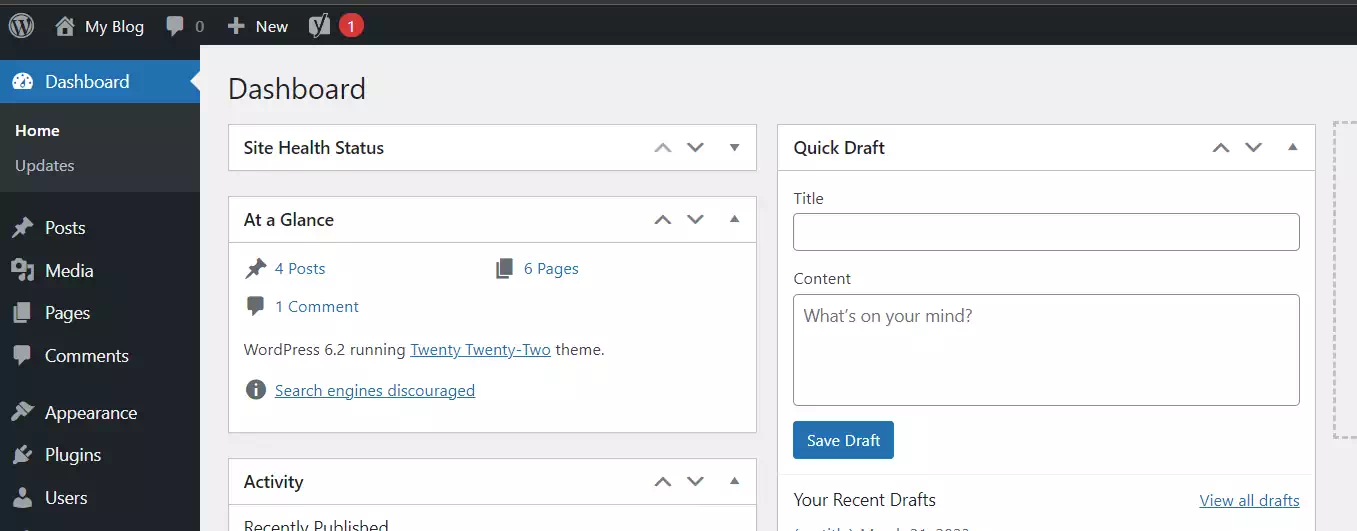Focus the Quick Draft Title field
The height and width of the screenshot is (531, 1357).
click(x=1046, y=232)
